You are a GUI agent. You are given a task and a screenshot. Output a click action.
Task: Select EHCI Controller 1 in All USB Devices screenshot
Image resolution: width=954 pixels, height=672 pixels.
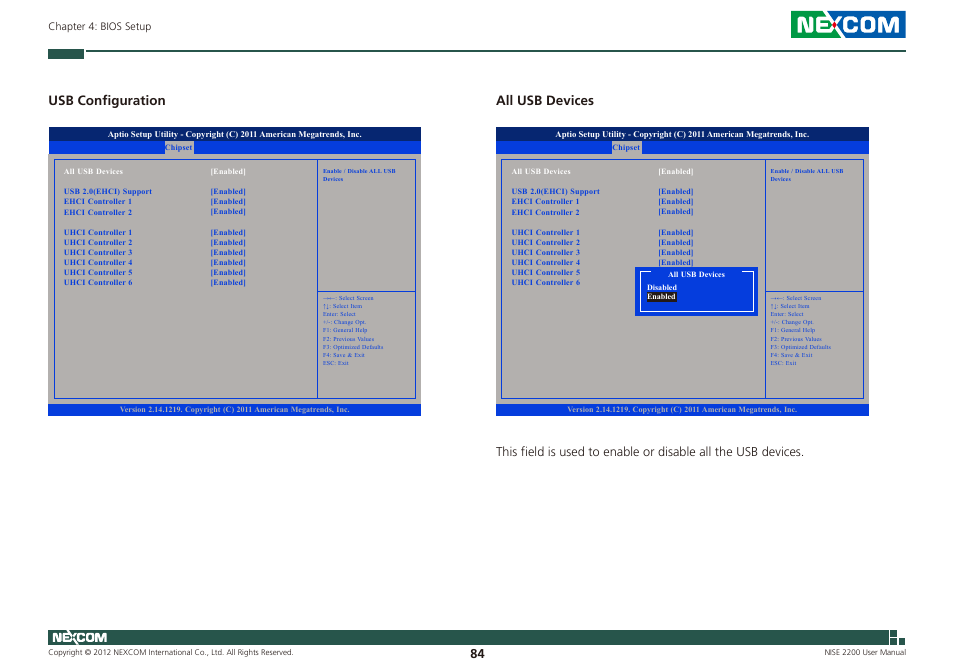click(546, 201)
